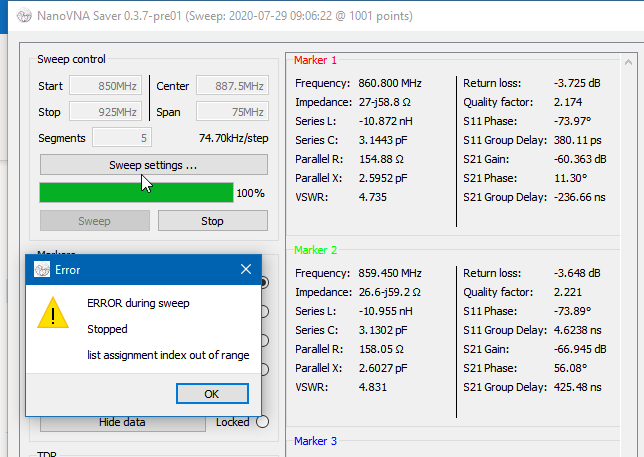The width and height of the screenshot is (644, 457).
Task: Click Marker 2 return loss -3.648 dB
Action: tap(577, 273)
